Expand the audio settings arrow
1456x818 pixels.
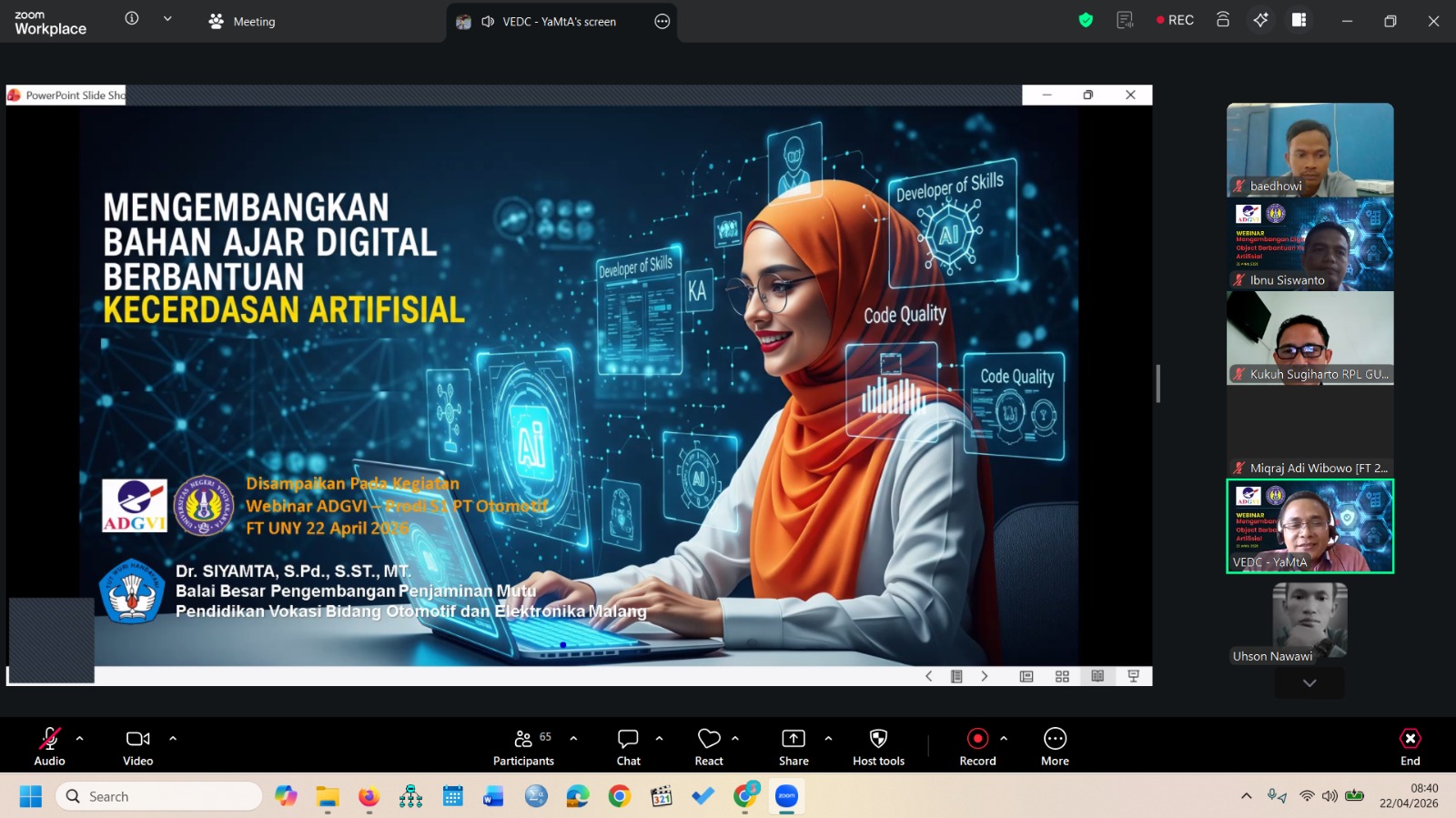coord(80,738)
